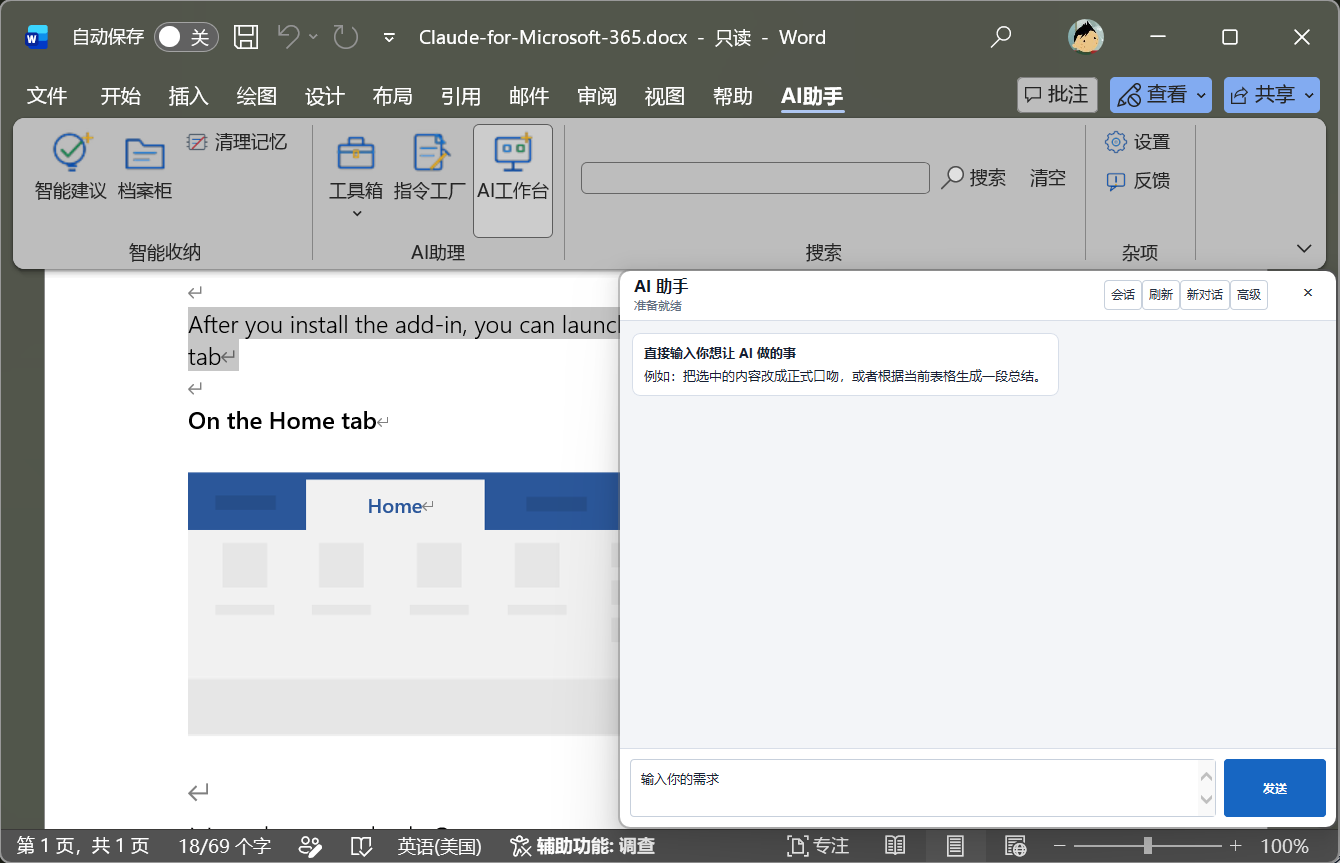Switch to Web Layout view icon
This screenshot has width=1340, height=863.
1015,846
